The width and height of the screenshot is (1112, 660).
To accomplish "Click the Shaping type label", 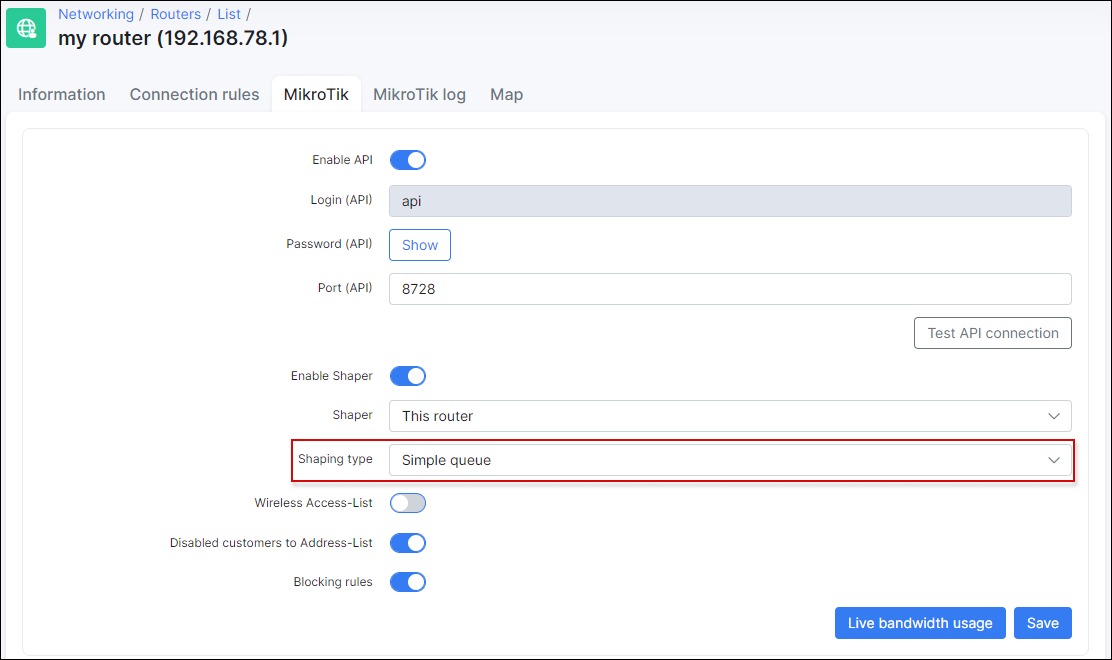I will pyautogui.click(x=335, y=459).
